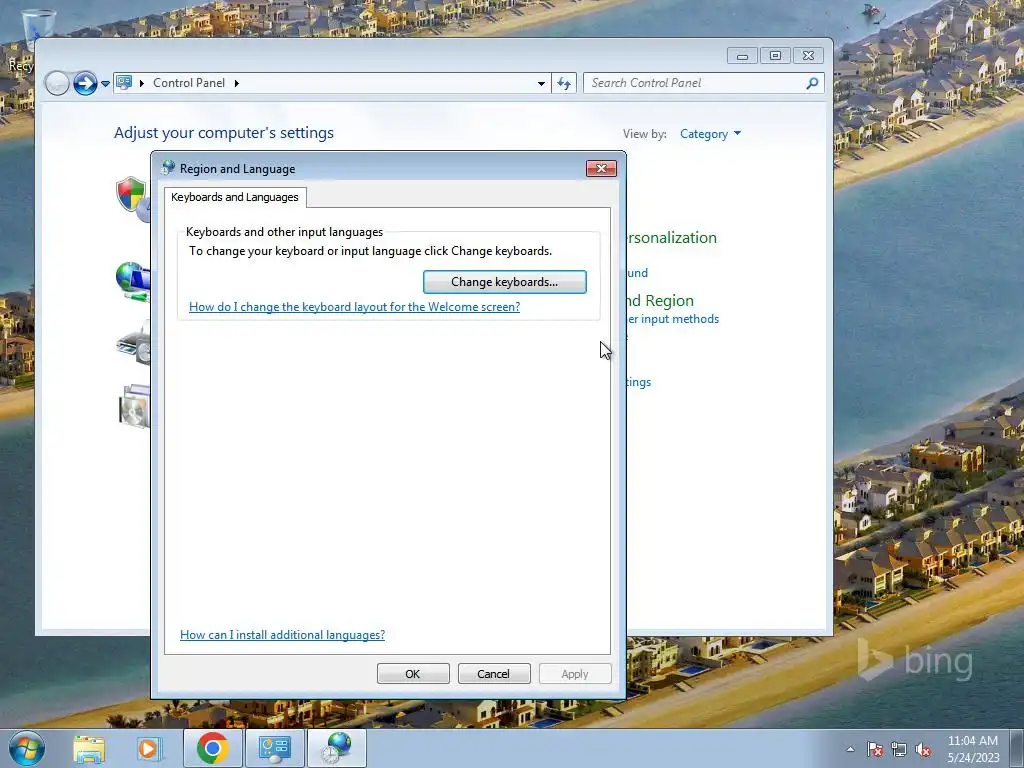
Task: Click the greyed-out Apply button
Action: coord(575,674)
